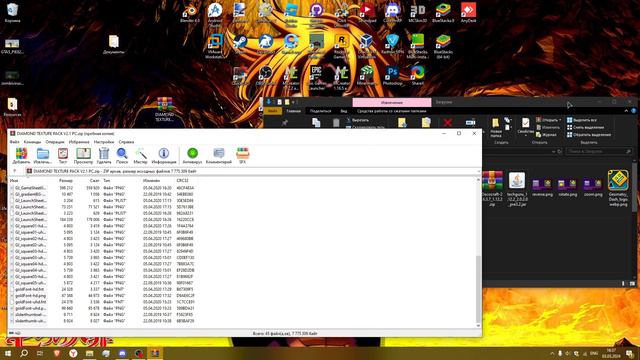
Task: Open Свойства in Explorer ribbon
Action: pos(525,127)
